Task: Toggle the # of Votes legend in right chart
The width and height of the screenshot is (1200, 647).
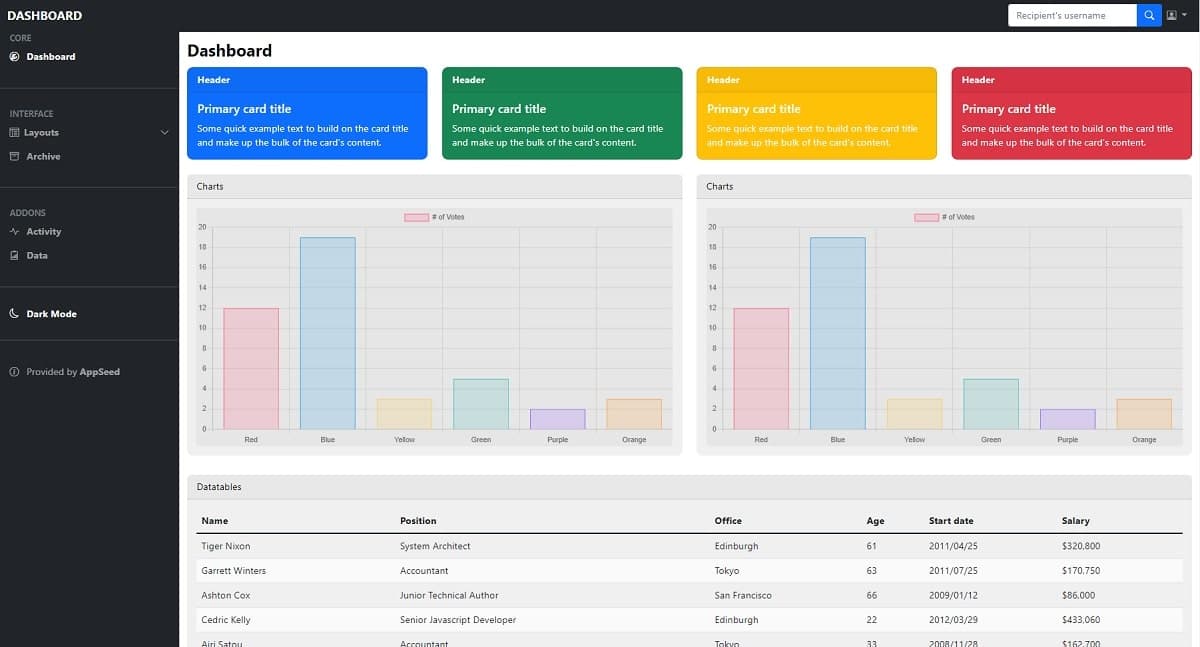Action: [x=944, y=217]
